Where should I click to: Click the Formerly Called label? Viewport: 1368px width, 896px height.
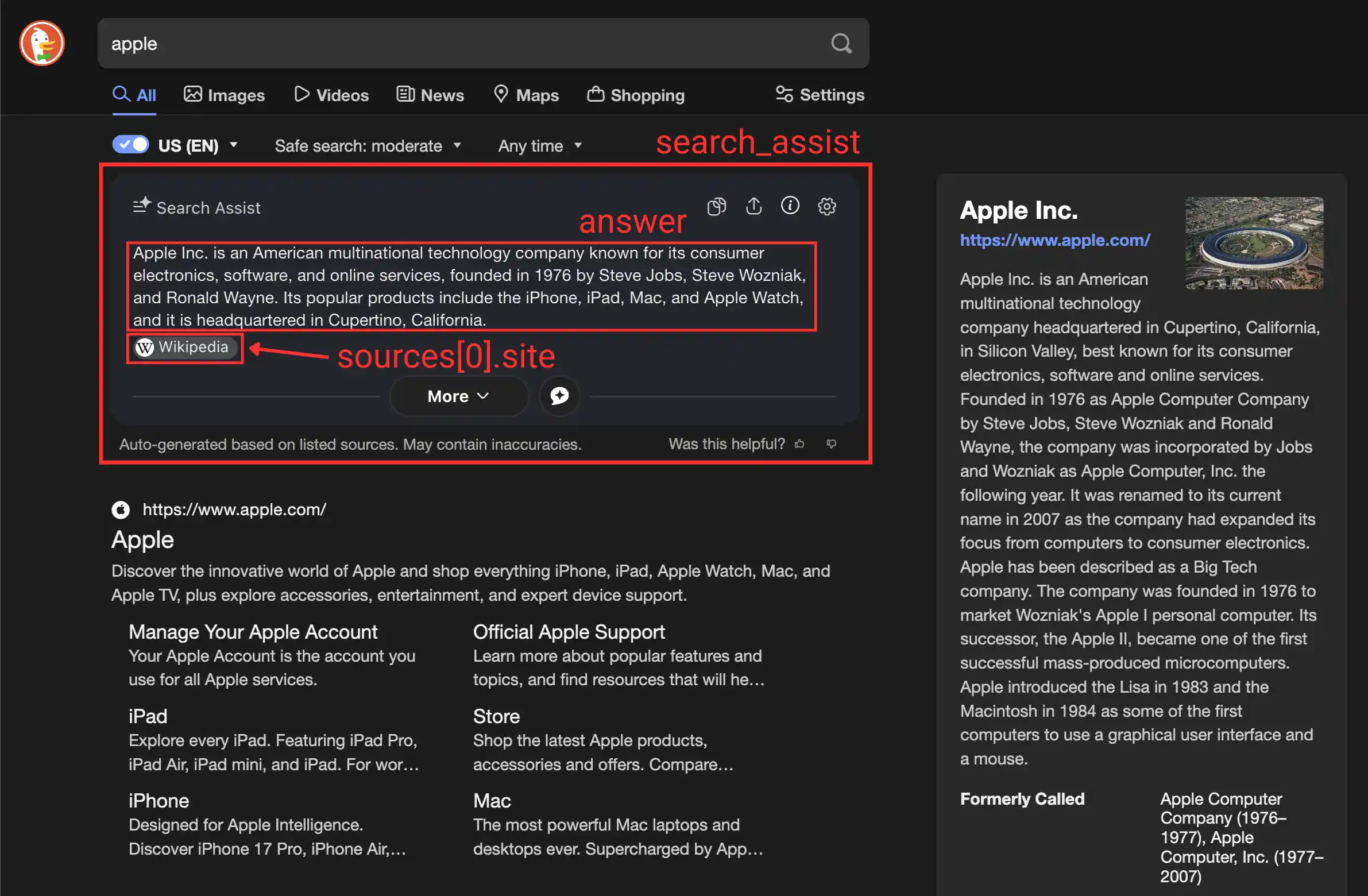pos(1022,800)
